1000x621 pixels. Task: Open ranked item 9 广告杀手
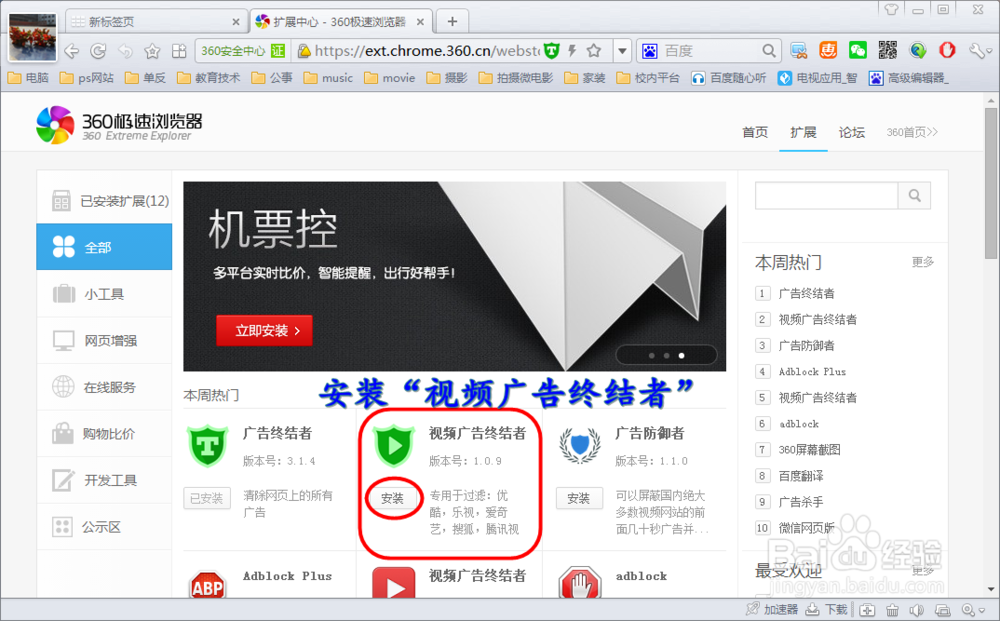click(801, 502)
